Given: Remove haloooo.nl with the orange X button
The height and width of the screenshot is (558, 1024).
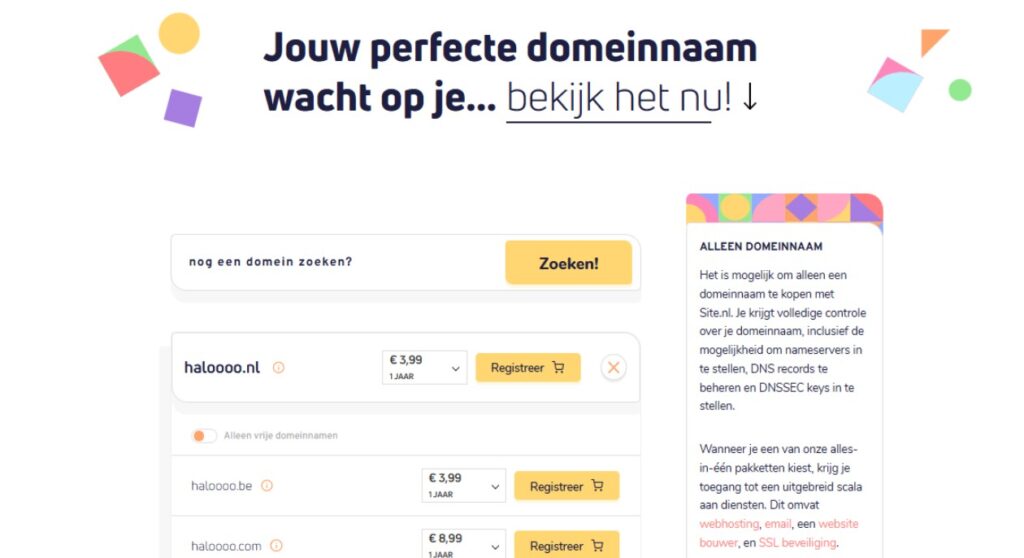Looking at the screenshot, I should coord(614,368).
